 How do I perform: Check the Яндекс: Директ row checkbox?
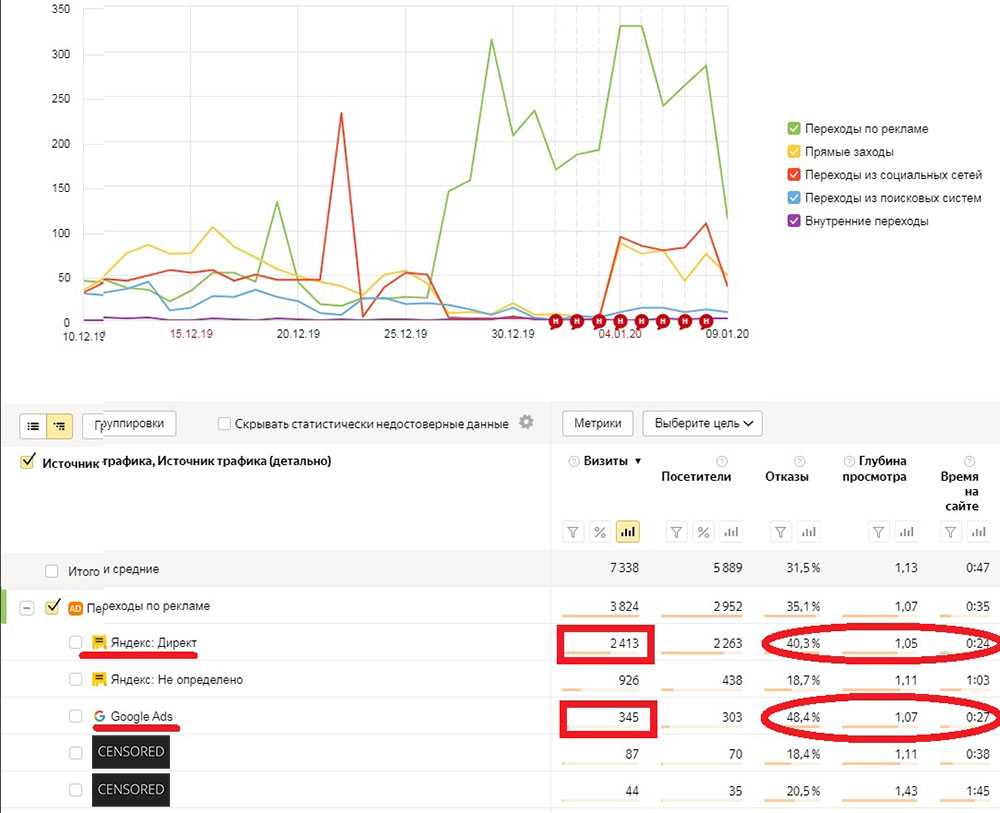[76, 643]
